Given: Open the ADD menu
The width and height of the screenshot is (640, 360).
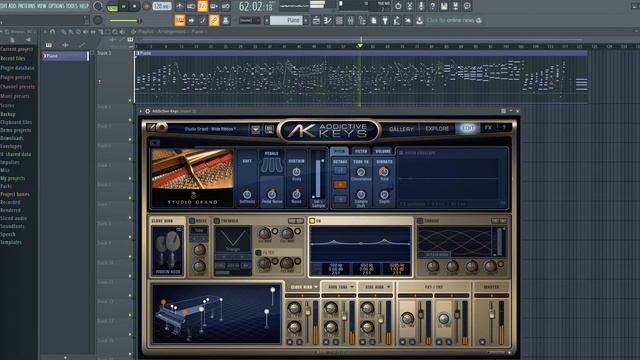Looking at the screenshot, I should 12,6.
